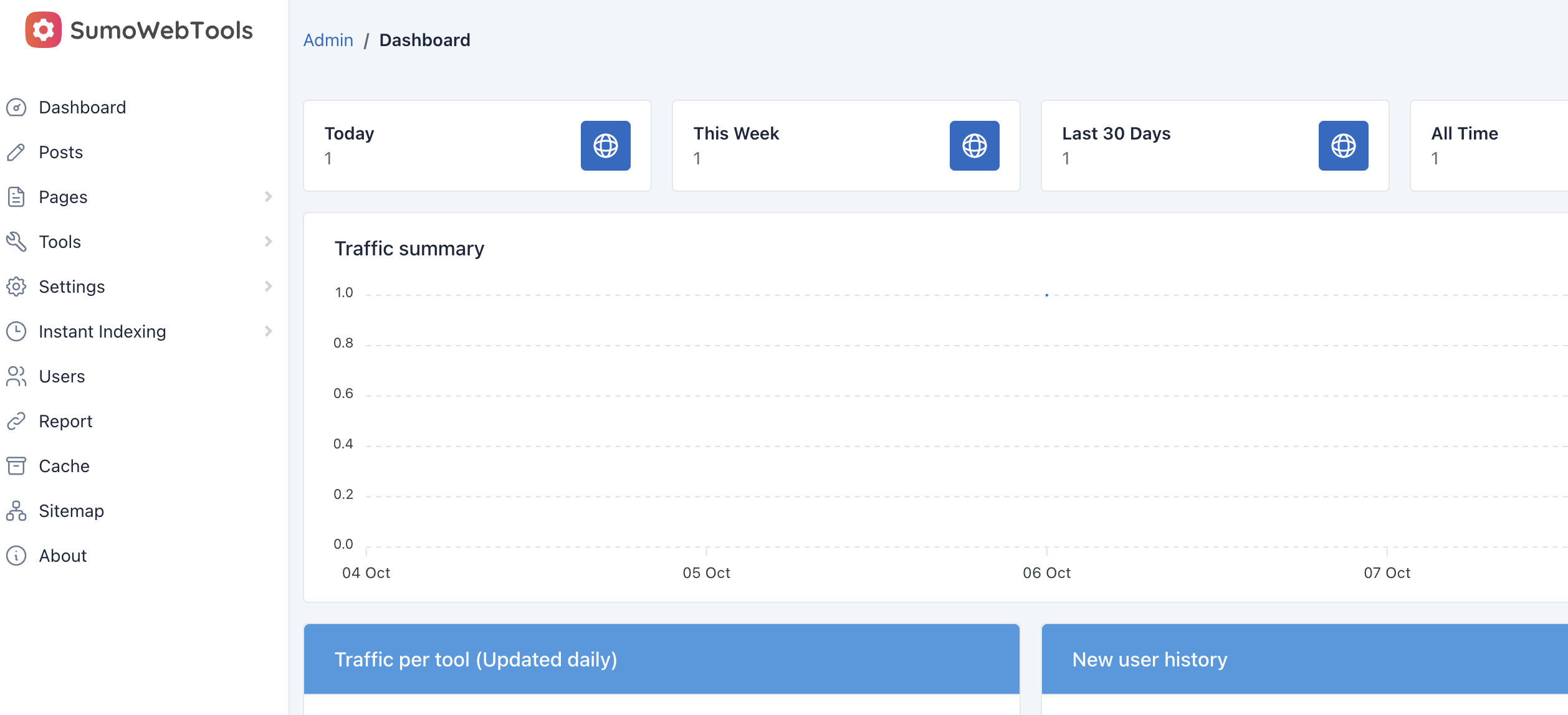
Task: Click the data point on 06 Oct
Action: 1047,295
